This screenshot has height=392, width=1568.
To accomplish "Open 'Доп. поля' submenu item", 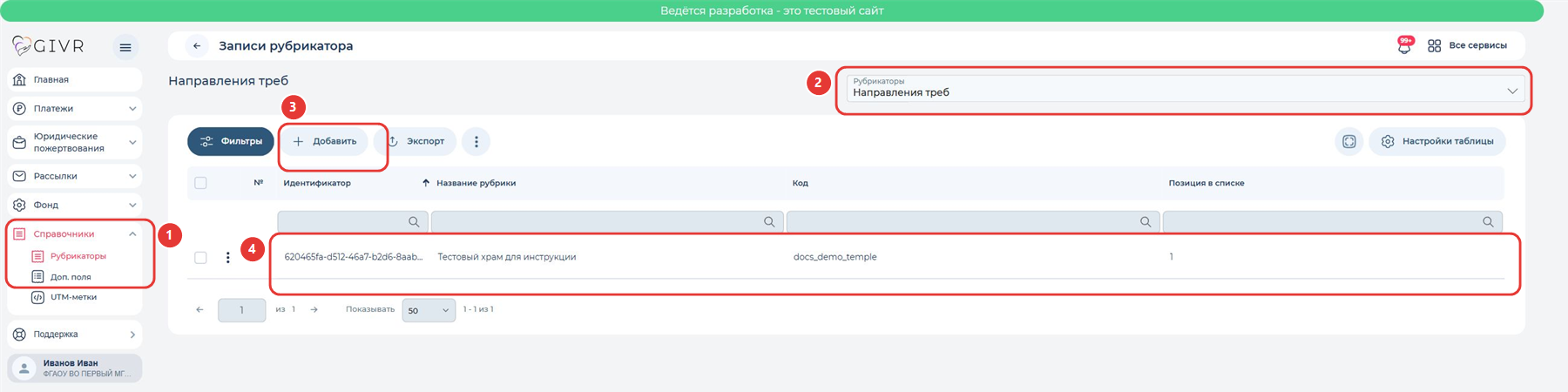I will (x=61, y=277).
